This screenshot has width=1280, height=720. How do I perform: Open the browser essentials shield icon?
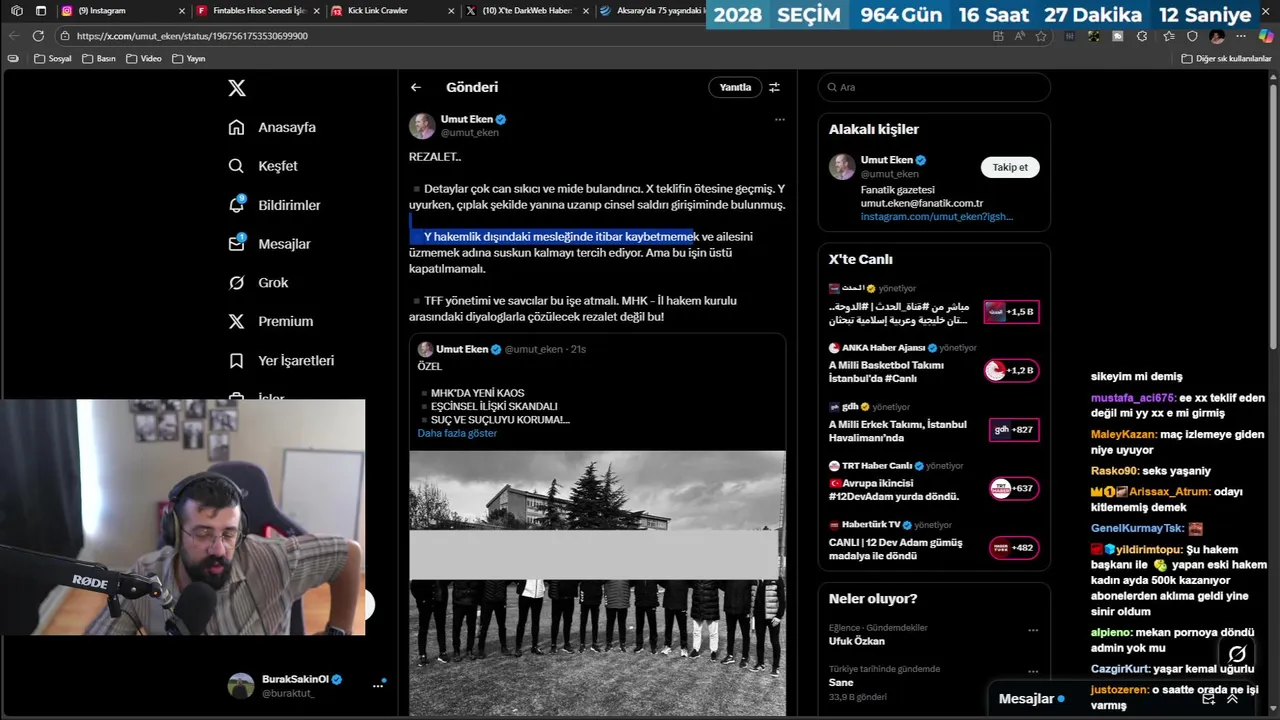click(1192, 36)
